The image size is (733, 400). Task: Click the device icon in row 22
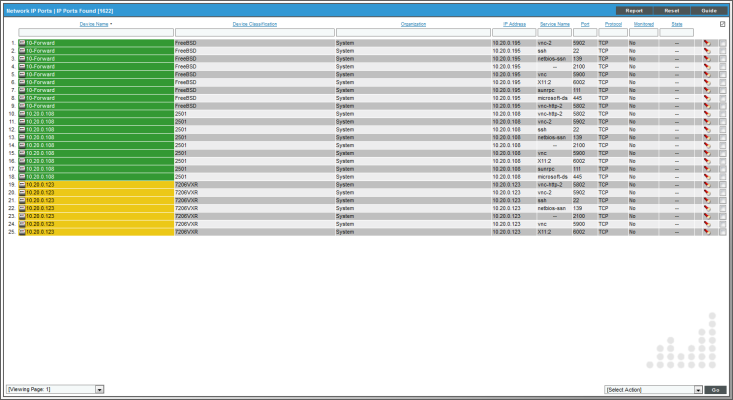point(22,208)
